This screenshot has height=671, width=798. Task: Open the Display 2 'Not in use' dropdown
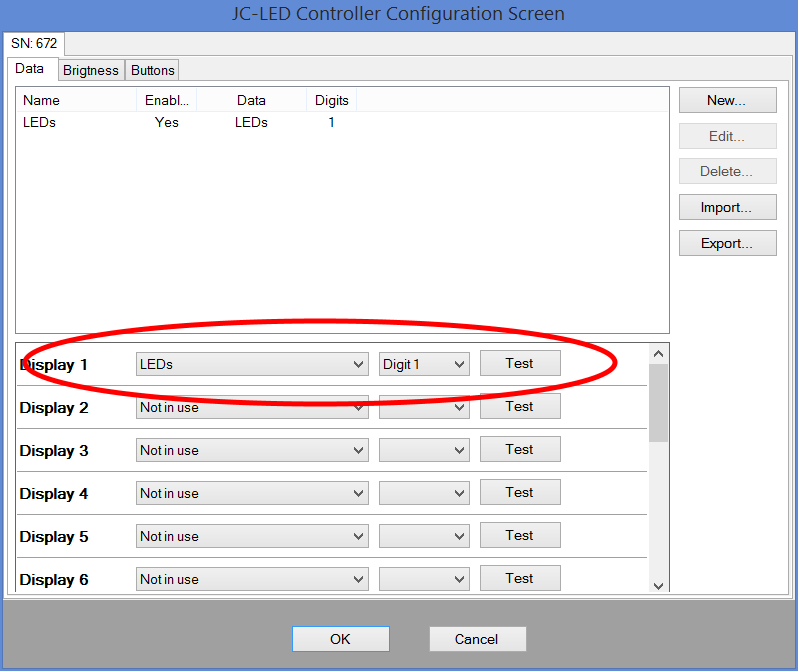point(251,408)
